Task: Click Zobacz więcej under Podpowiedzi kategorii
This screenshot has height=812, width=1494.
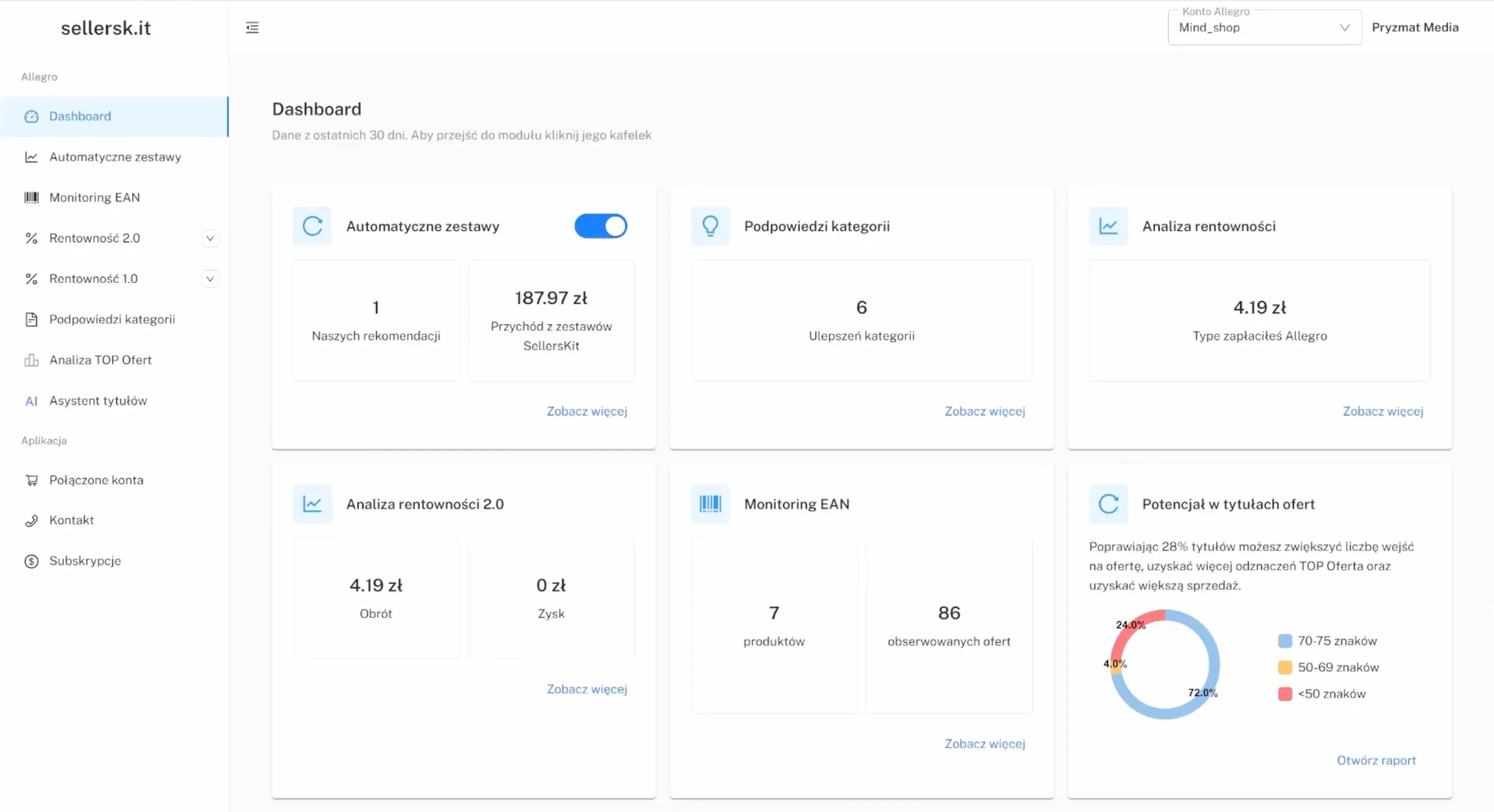Action: click(984, 411)
